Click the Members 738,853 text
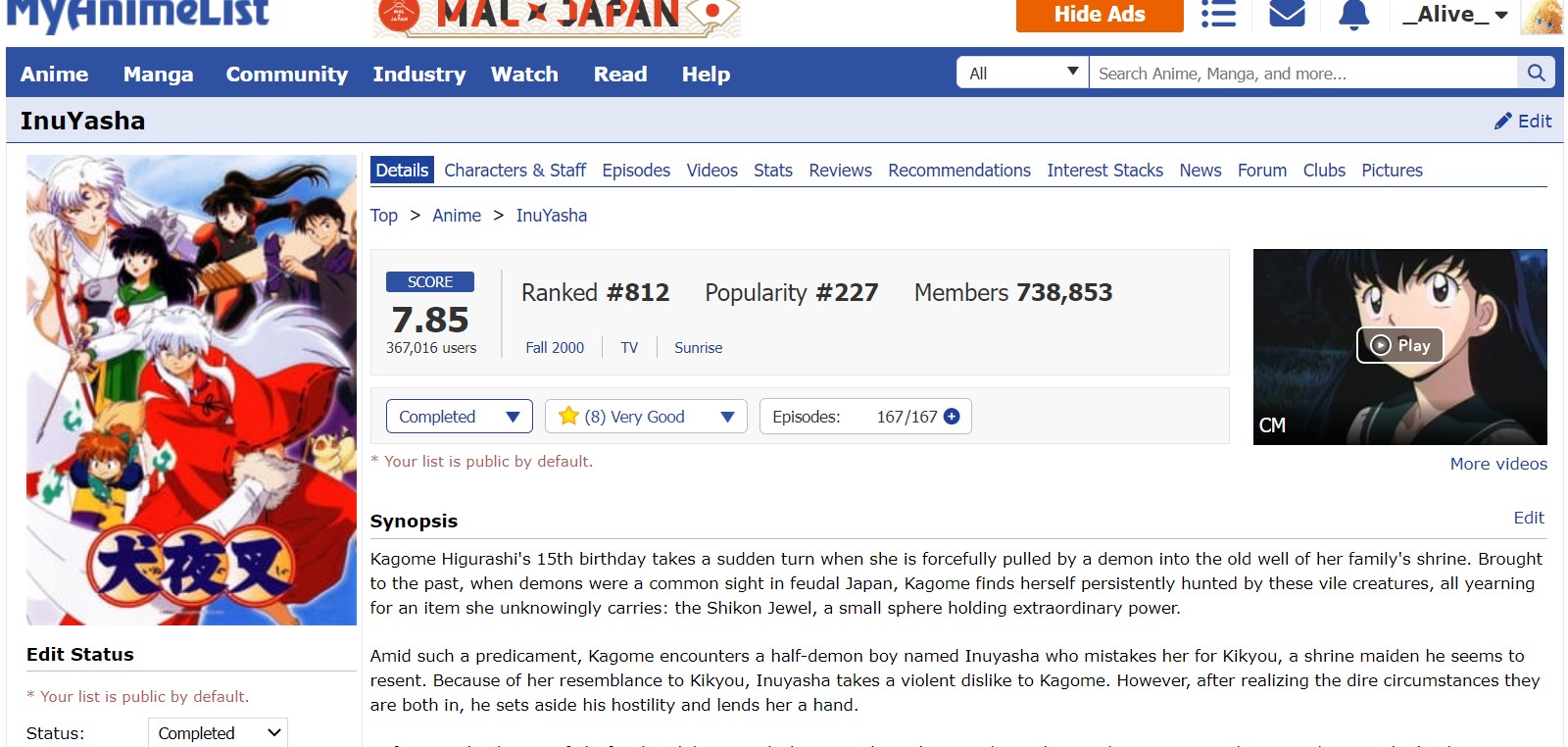The image size is (1568, 747). (1013, 292)
